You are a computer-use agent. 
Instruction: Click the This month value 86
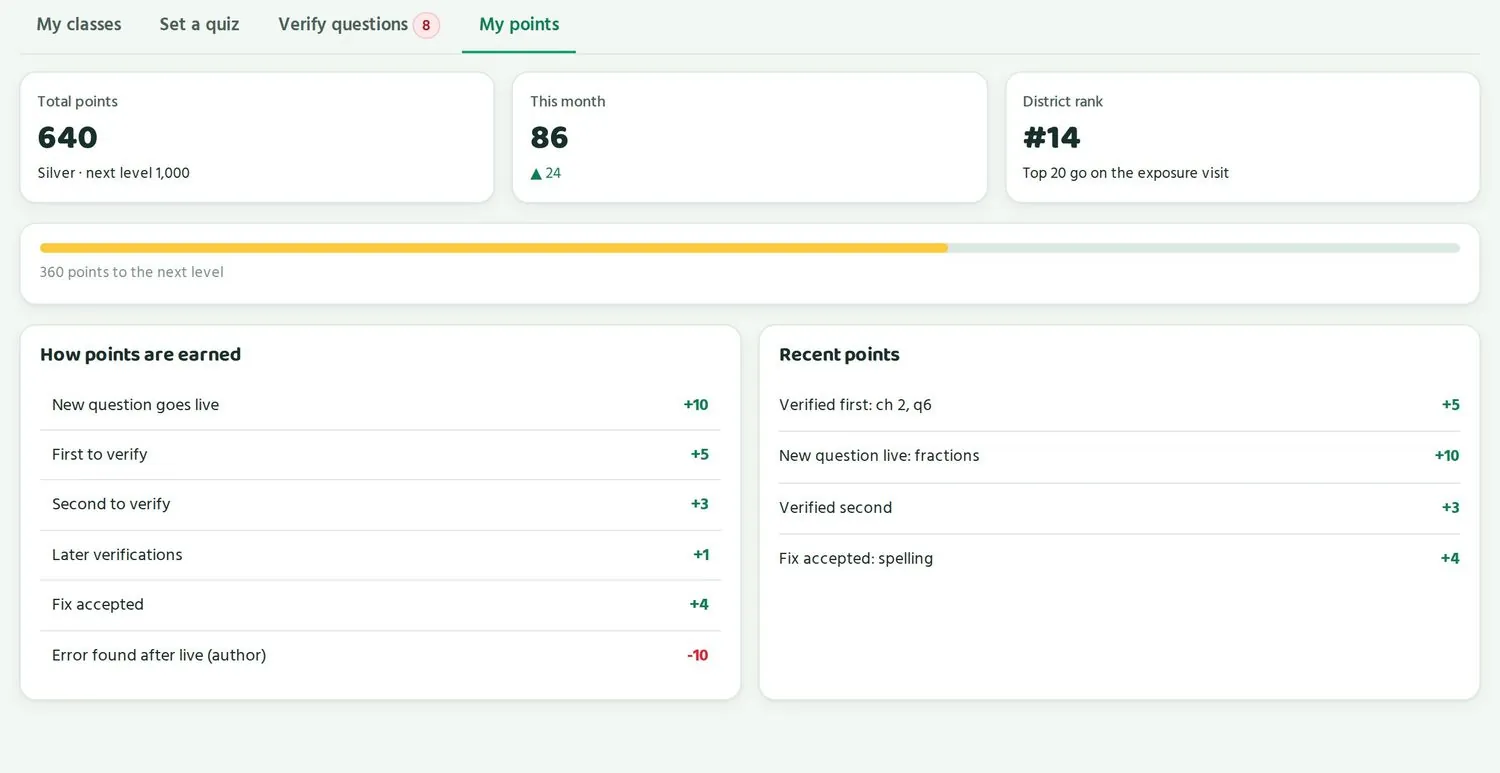[549, 137]
